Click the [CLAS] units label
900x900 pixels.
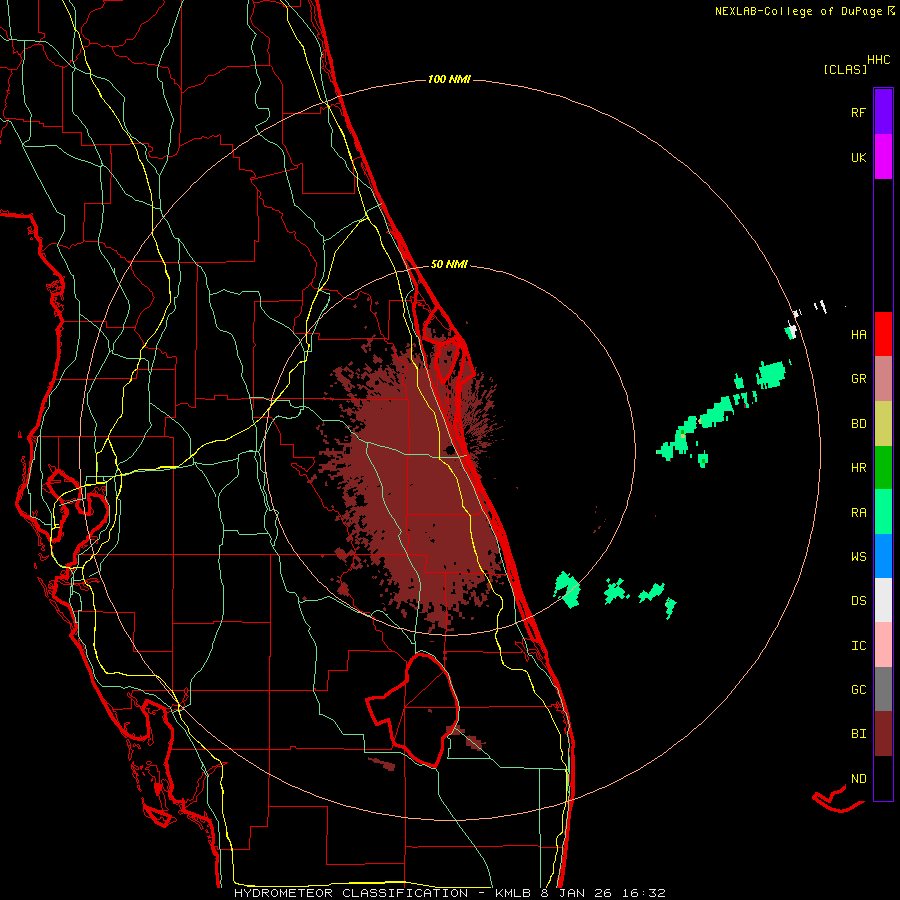pos(845,70)
